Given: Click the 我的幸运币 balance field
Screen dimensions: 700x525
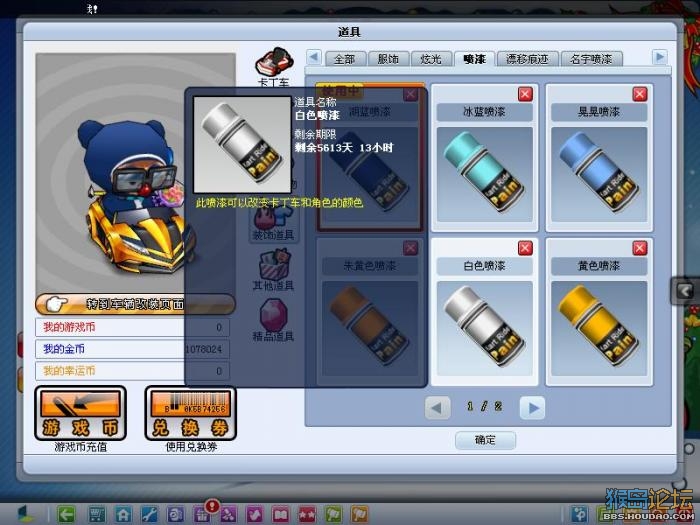Looking at the screenshot, I should [x=133, y=371].
